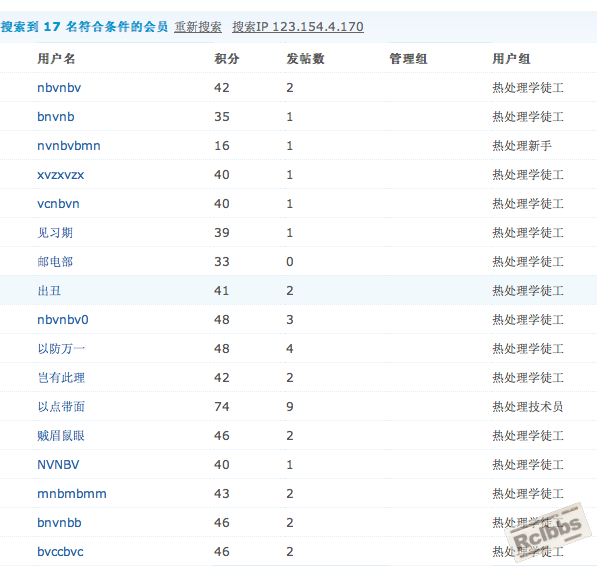Image resolution: width=597 pixels, height=568 pixels.
Task: Open member xvzxvzx
Action: click(61, 175)
